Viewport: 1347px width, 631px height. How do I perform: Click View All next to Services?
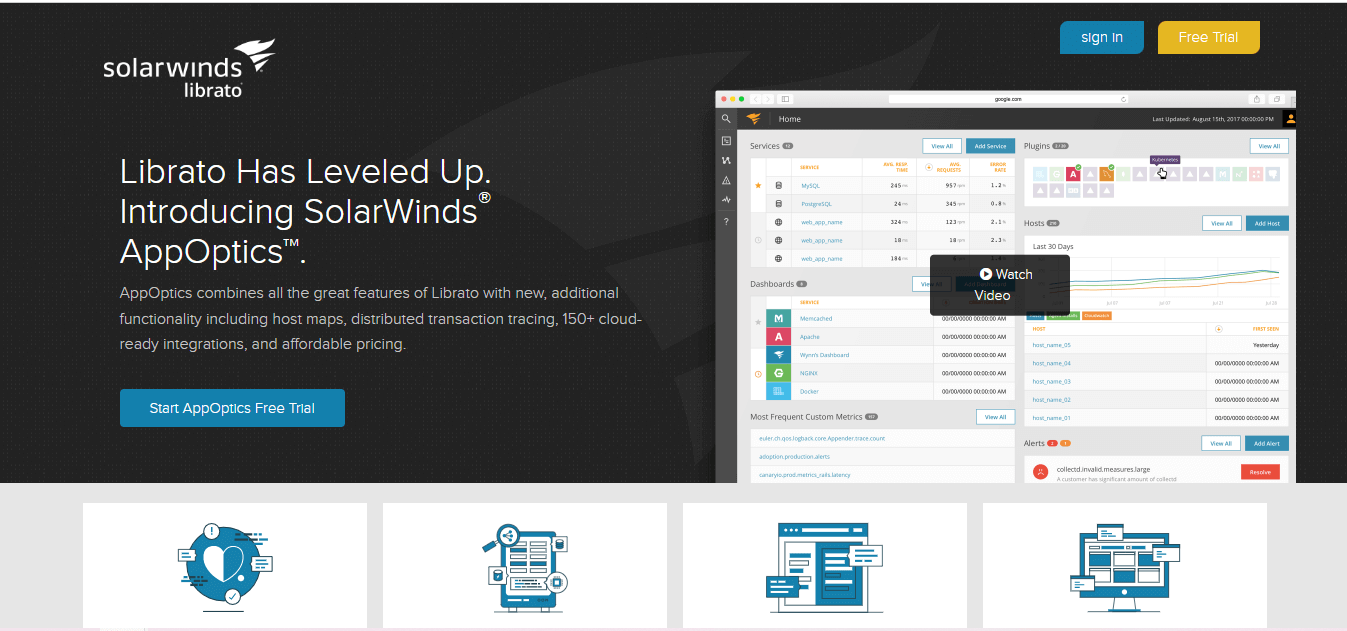pyautogui.click(x=942, y=146)
